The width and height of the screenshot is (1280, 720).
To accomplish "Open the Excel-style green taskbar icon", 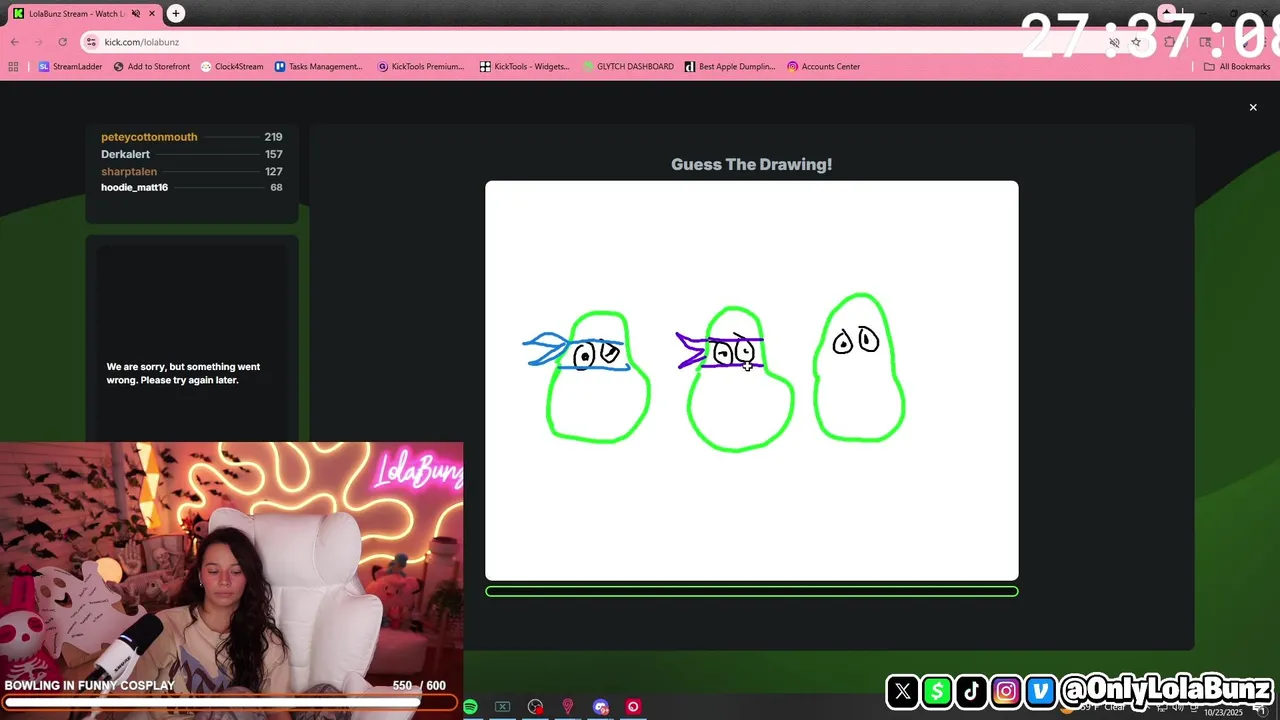I will 503,707.
